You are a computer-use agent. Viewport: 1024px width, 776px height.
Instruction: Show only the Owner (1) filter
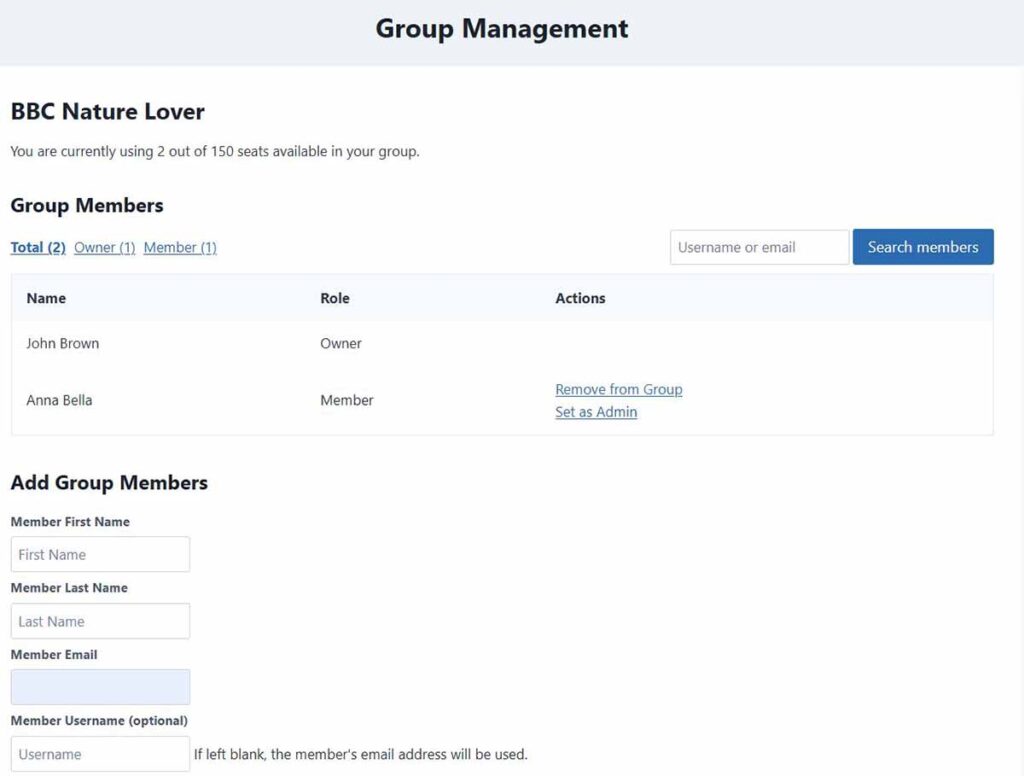click(x=104, y=248)
